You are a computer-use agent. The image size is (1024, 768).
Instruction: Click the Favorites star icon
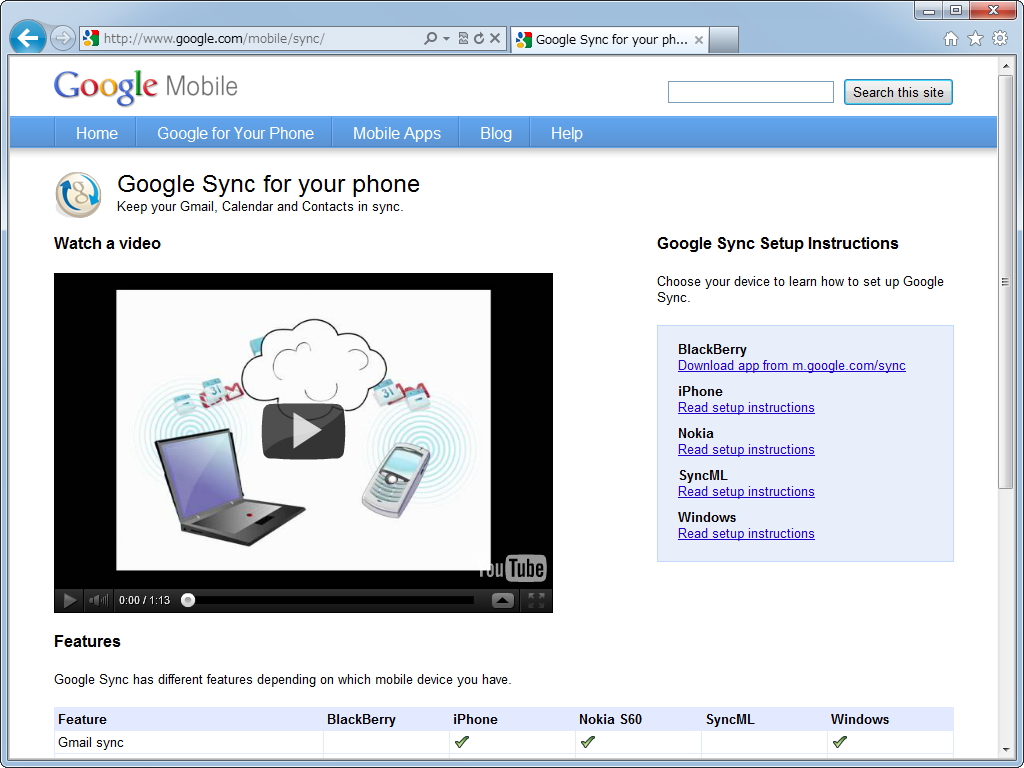pos(975,36)
